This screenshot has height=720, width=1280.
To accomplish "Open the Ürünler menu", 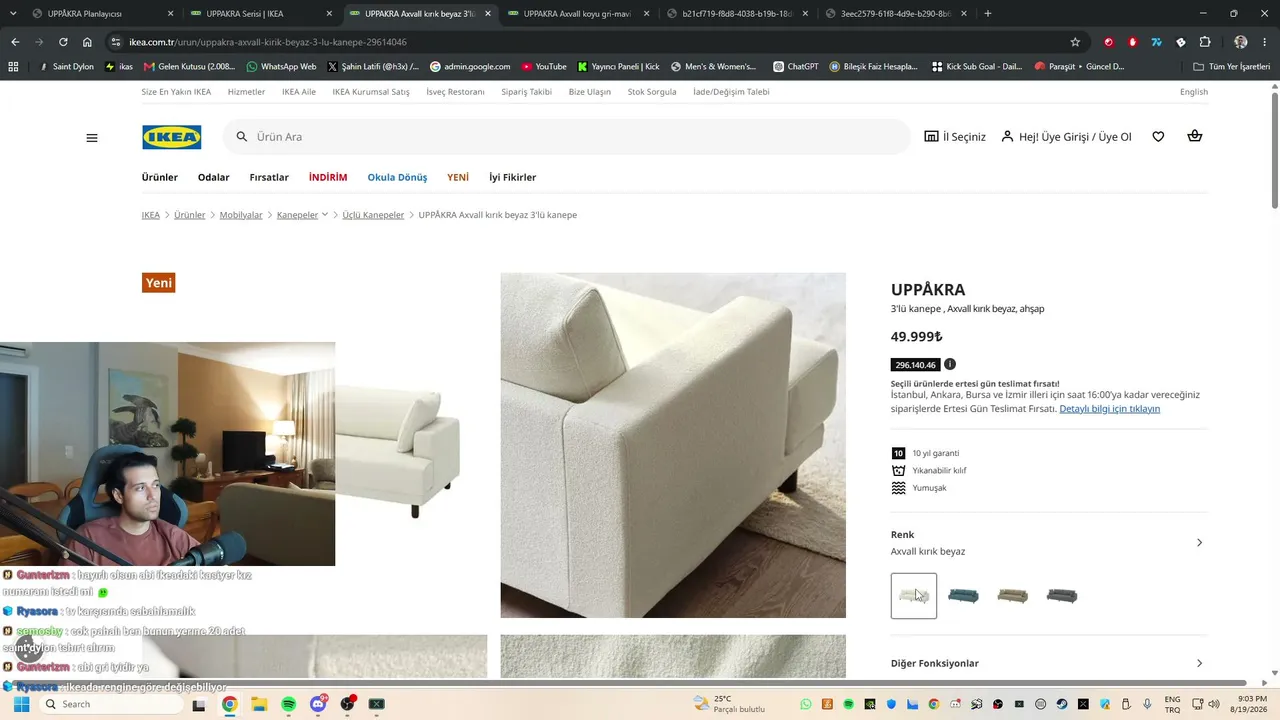I will [160, 177].
